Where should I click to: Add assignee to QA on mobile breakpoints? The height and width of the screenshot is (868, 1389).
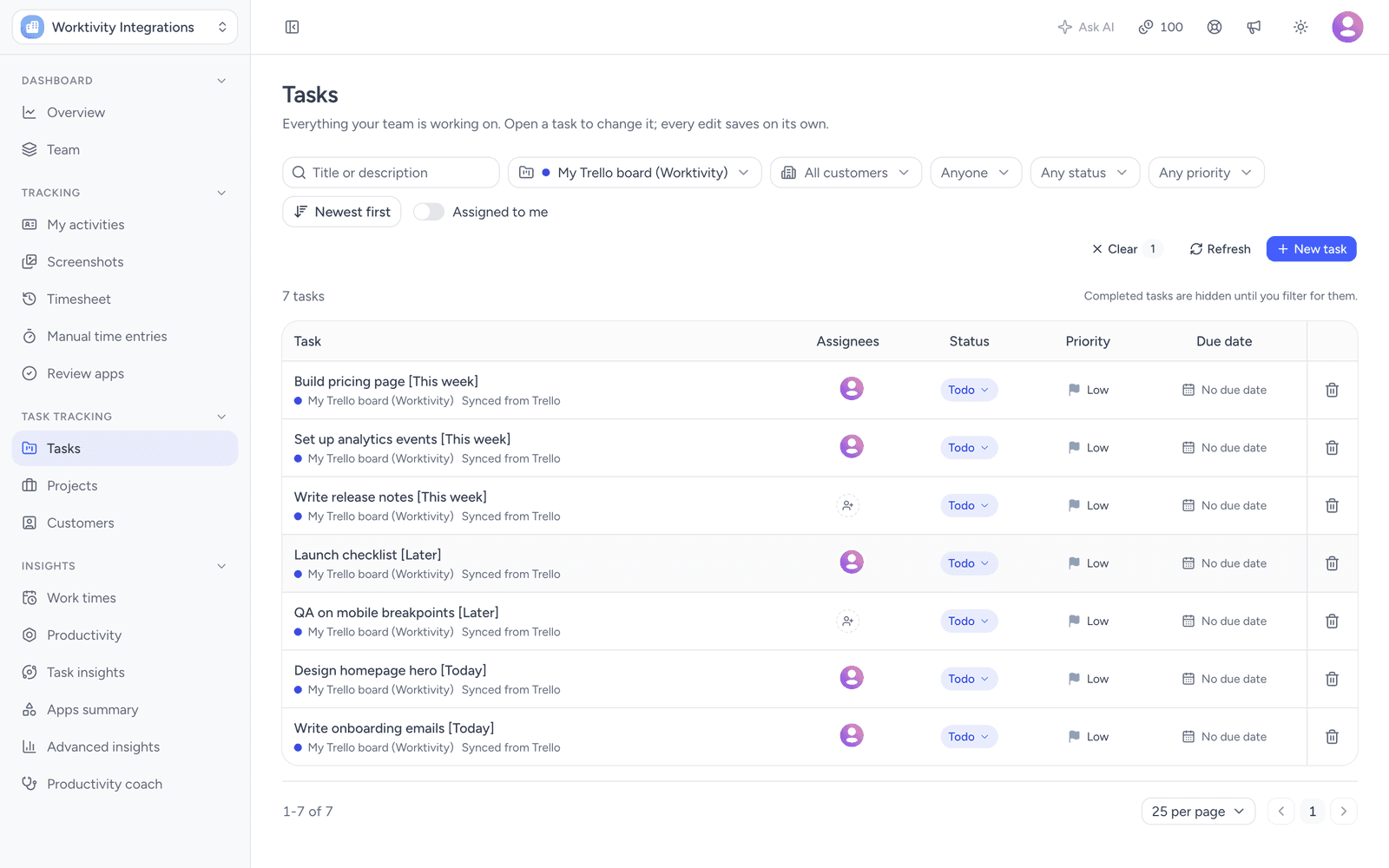tap(848, 621)
